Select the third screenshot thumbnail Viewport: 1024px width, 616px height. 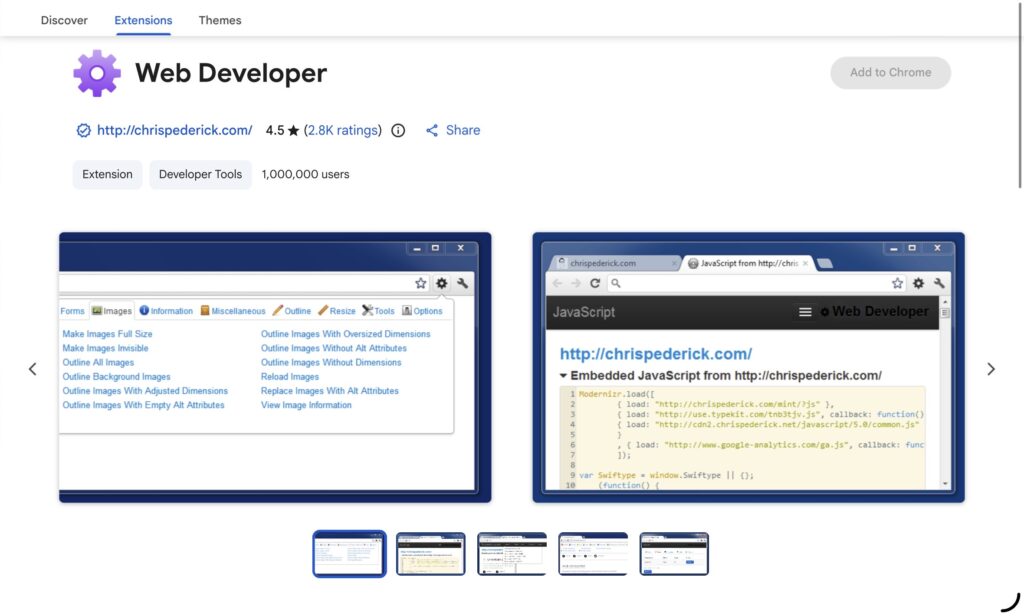(511, 554)
